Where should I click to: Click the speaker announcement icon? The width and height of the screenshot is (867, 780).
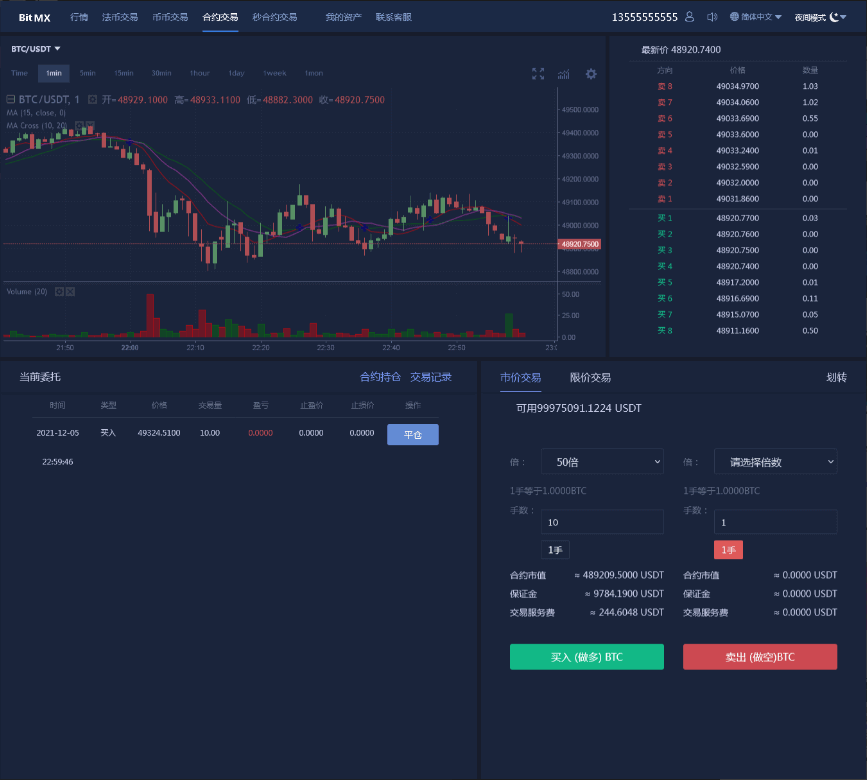pos(712,17)
